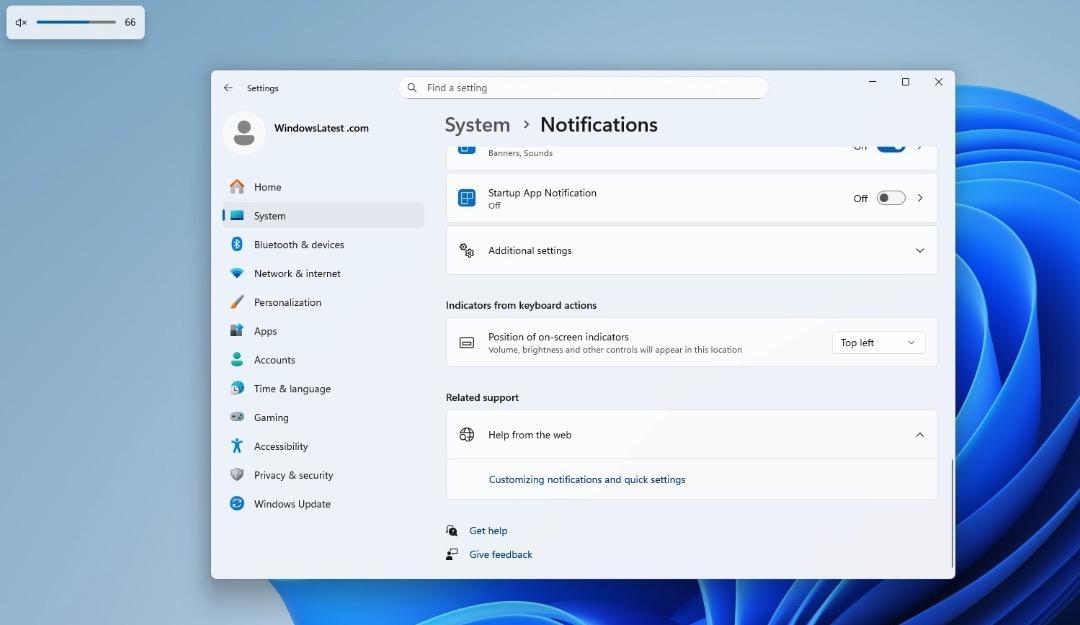The width and height of the screenshot is (1080, 625).
Task: Open Privacy & security settings
Action: pos(293,475)
